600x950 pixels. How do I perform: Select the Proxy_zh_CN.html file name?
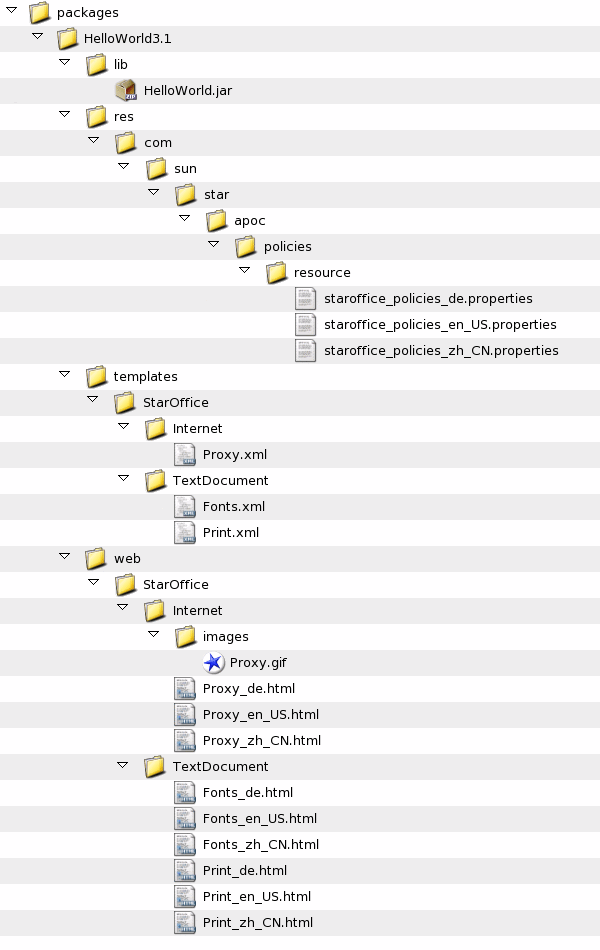click(262, 741)
